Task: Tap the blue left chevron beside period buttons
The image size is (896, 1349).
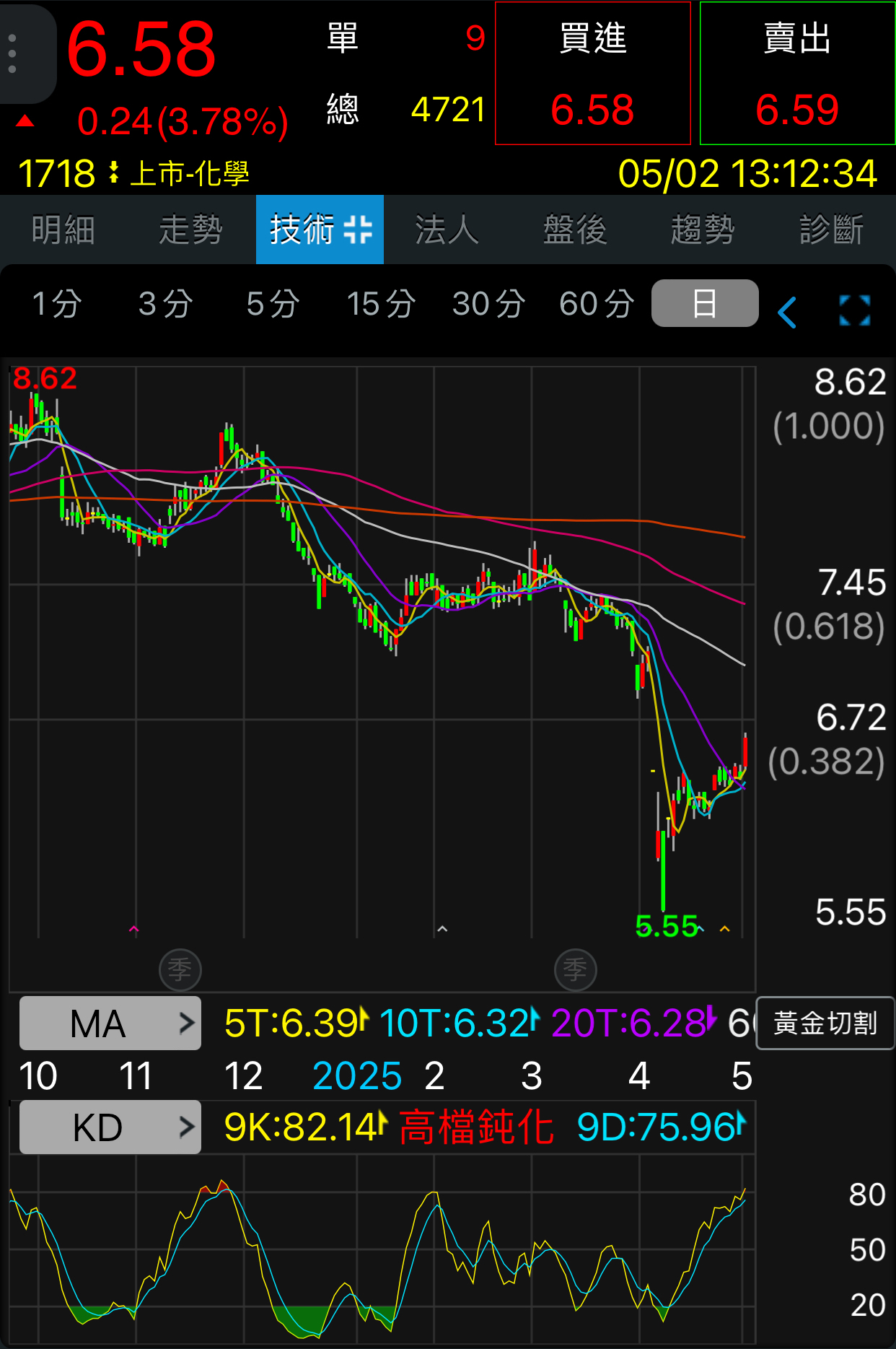Action: pyautogui.click(x=787, y=312)
